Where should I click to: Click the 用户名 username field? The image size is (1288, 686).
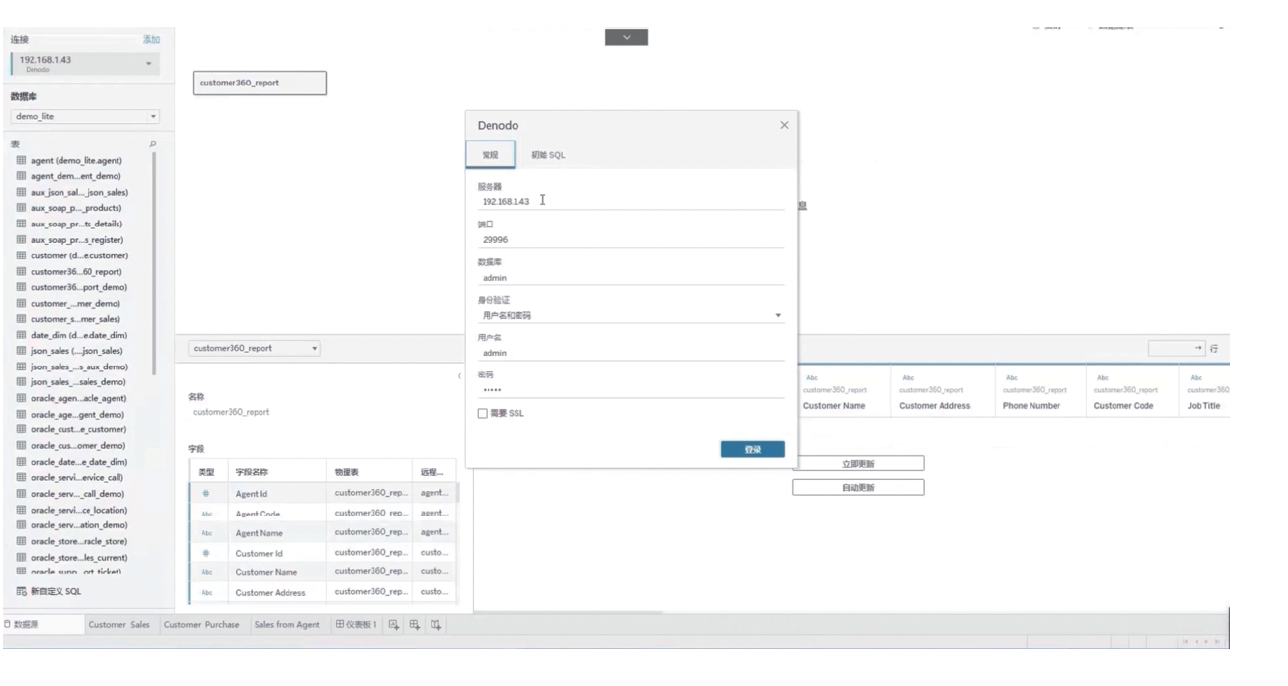pyautogui.click(x=631, y=353)
